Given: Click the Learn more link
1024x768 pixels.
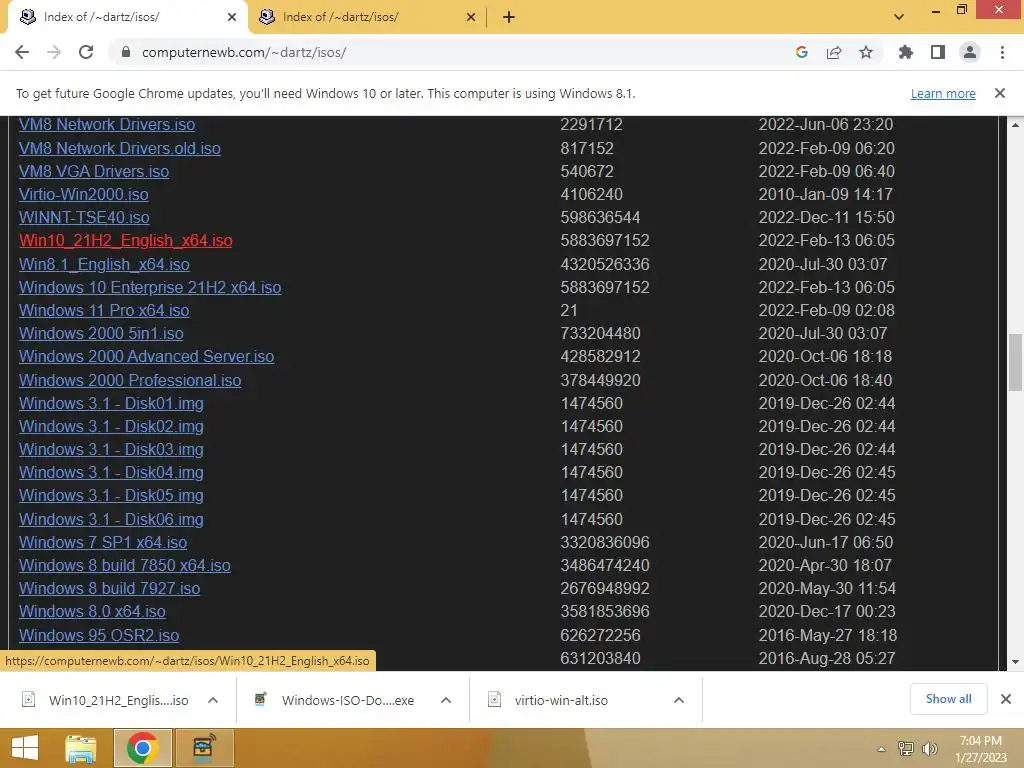Looking at the screenshot, I should [943, 93].
